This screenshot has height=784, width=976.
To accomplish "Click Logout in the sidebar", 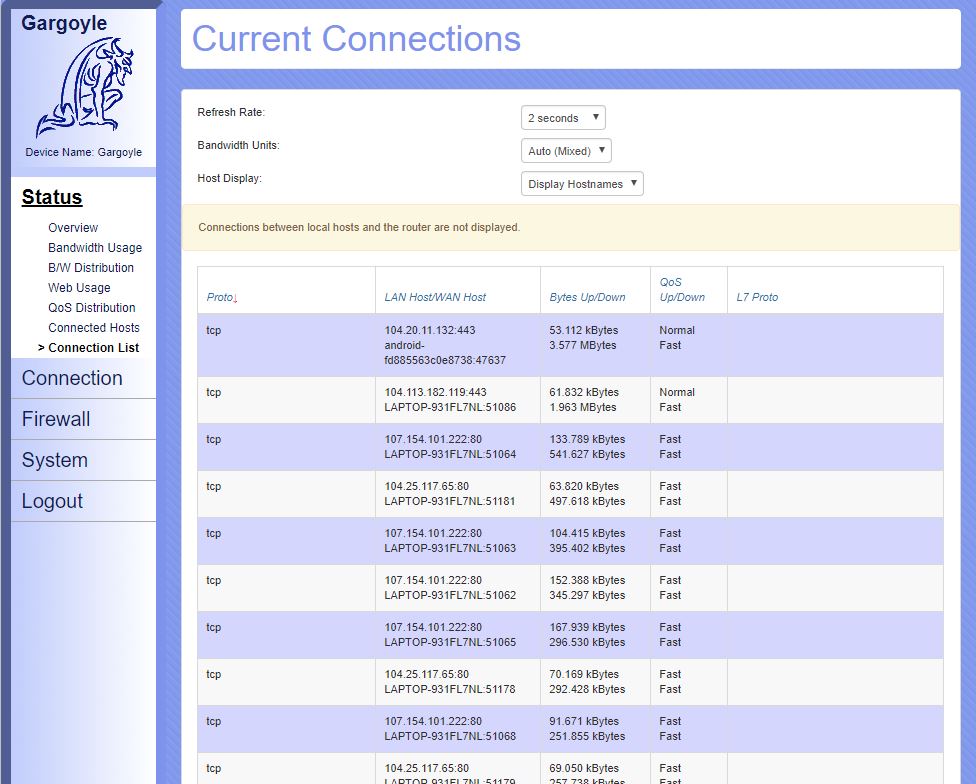I will coord(52,501).
